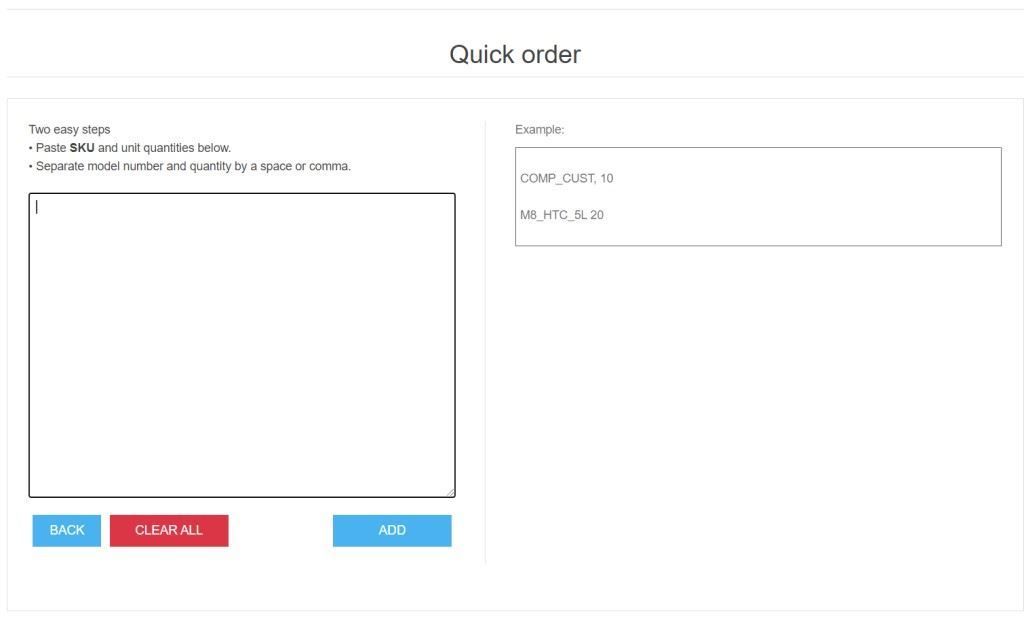Grab the text area resize handle

coord(451,493)
